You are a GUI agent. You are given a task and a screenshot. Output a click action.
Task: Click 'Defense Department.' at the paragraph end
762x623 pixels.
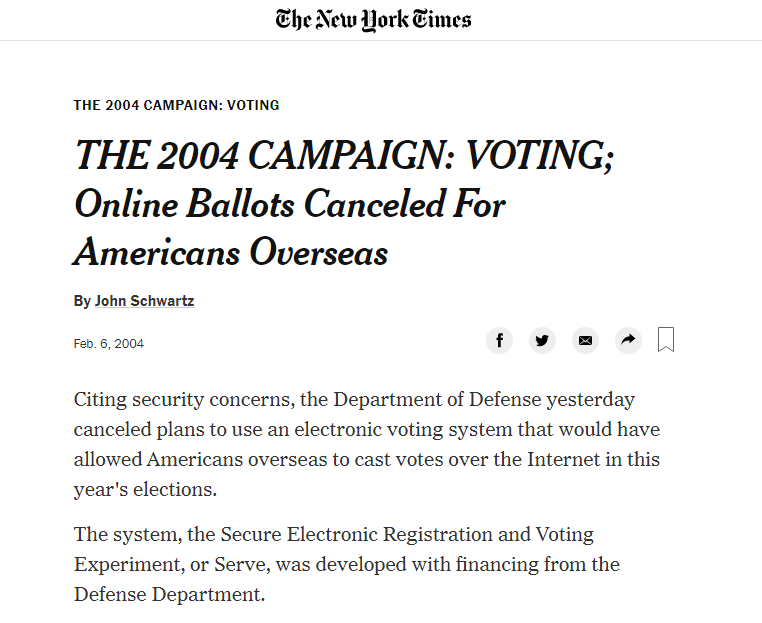click(169, 594)
